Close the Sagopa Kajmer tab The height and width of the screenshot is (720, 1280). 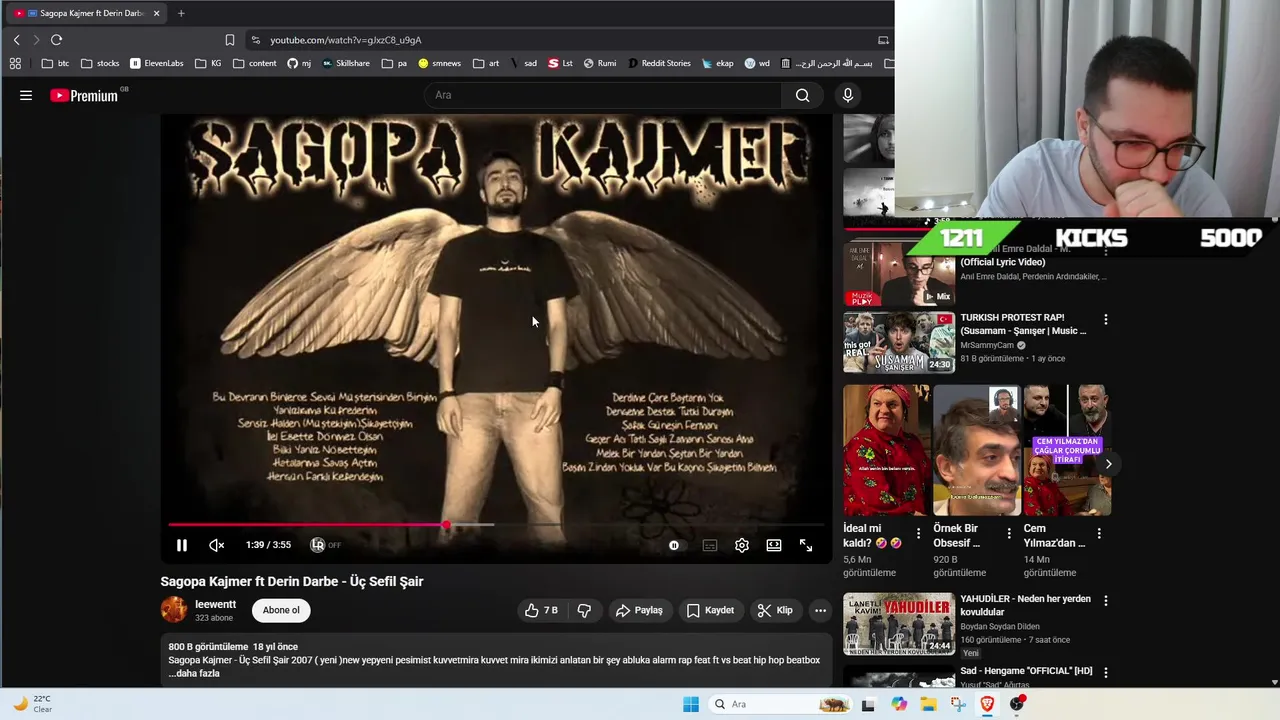[155, 13]
